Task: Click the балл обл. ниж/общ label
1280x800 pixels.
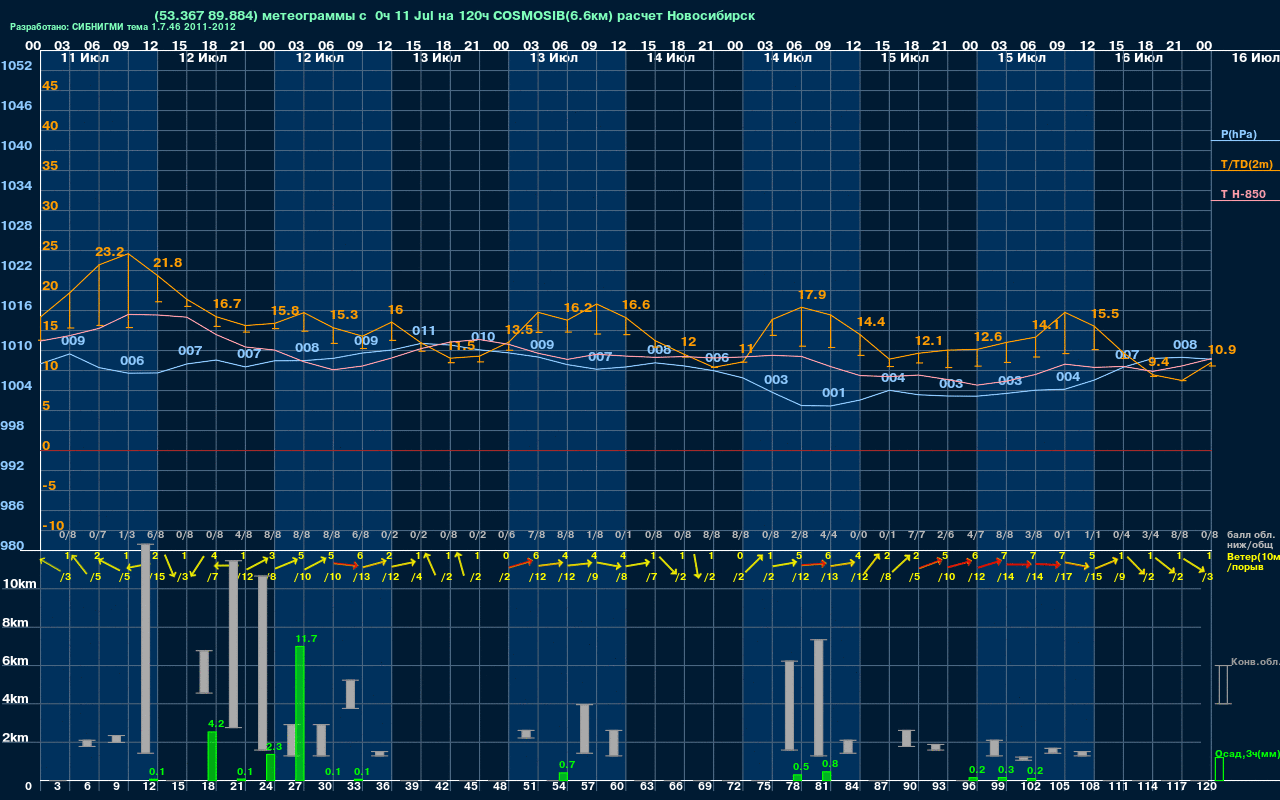Action: coord(1250,539)
